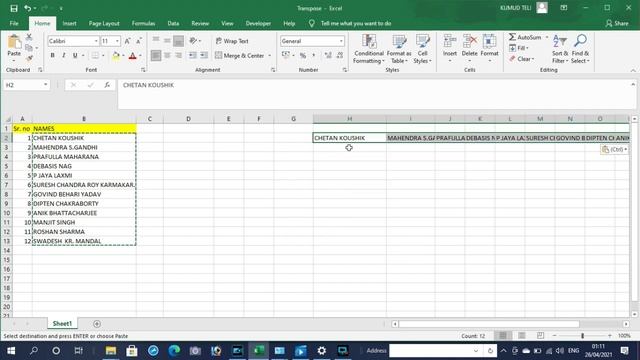
Task: Toggle Bold formatting
Action: 52,56
